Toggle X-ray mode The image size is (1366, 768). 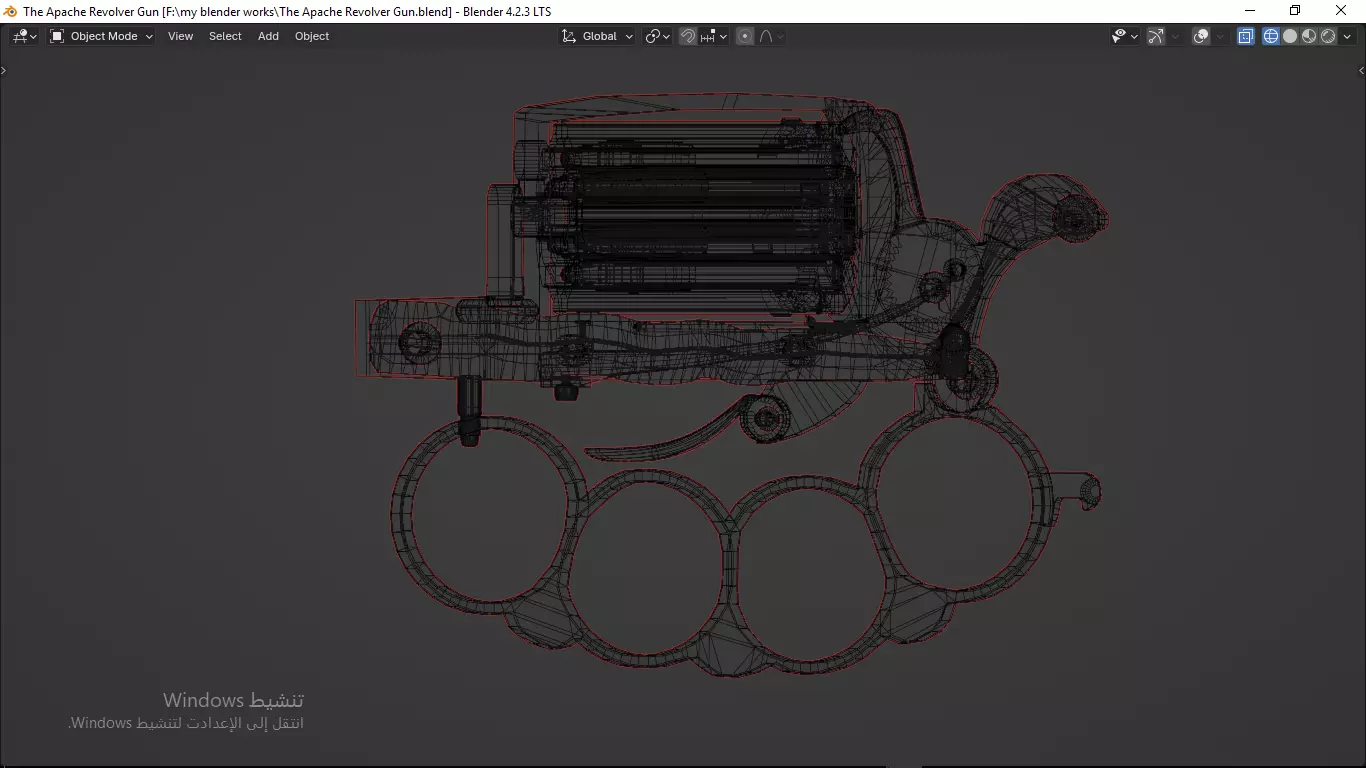coord(1246,36)
